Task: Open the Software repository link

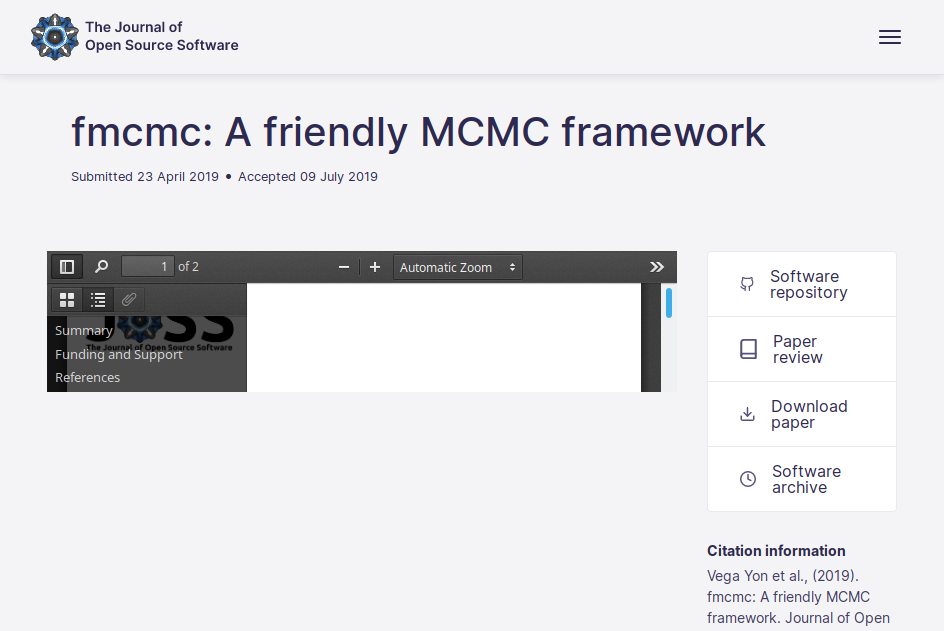Action: pyautogui.click(x=802, y=284)
